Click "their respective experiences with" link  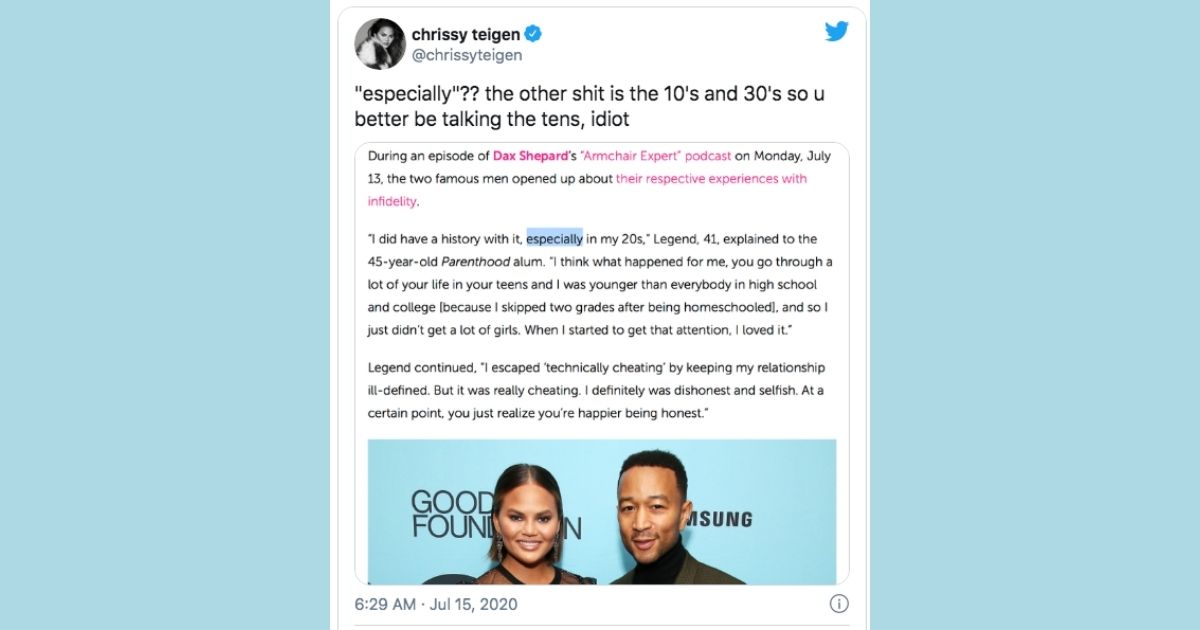[711, 179]
